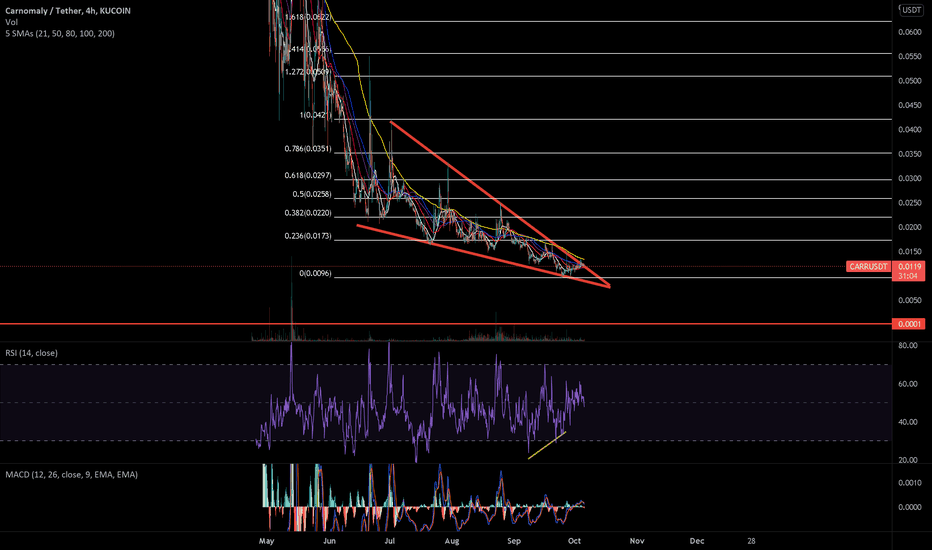932x550 pixels.
Task: Click 0.0450 on the price axis
Action: [909, 105]
